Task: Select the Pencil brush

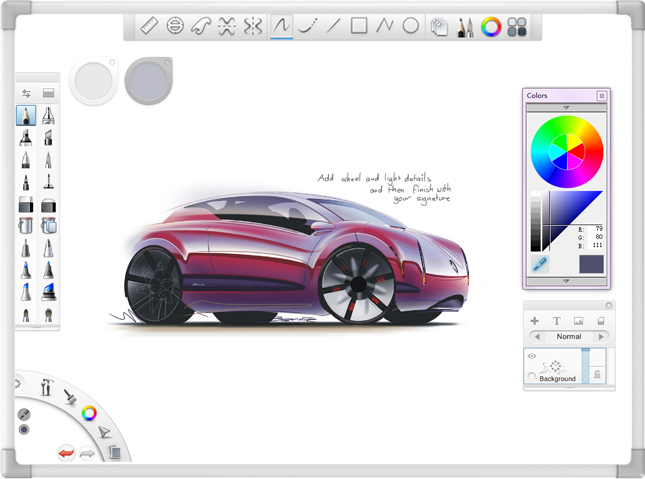Action: [x=26, y=115]
